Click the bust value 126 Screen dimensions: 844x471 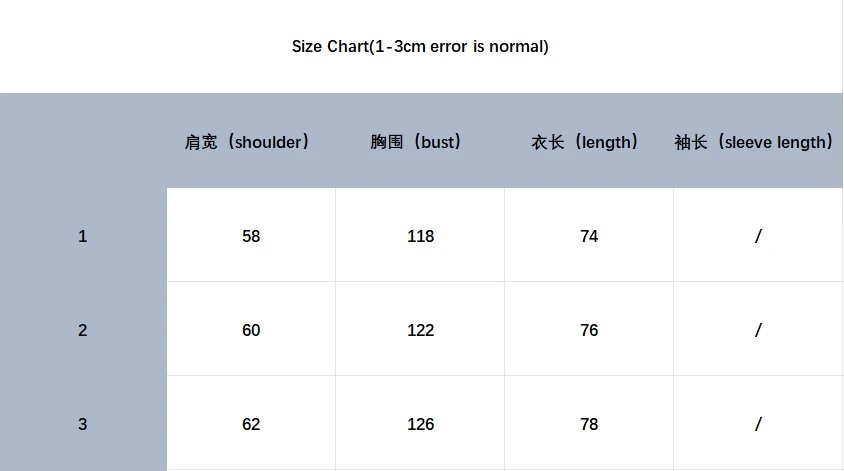point(420,424)
